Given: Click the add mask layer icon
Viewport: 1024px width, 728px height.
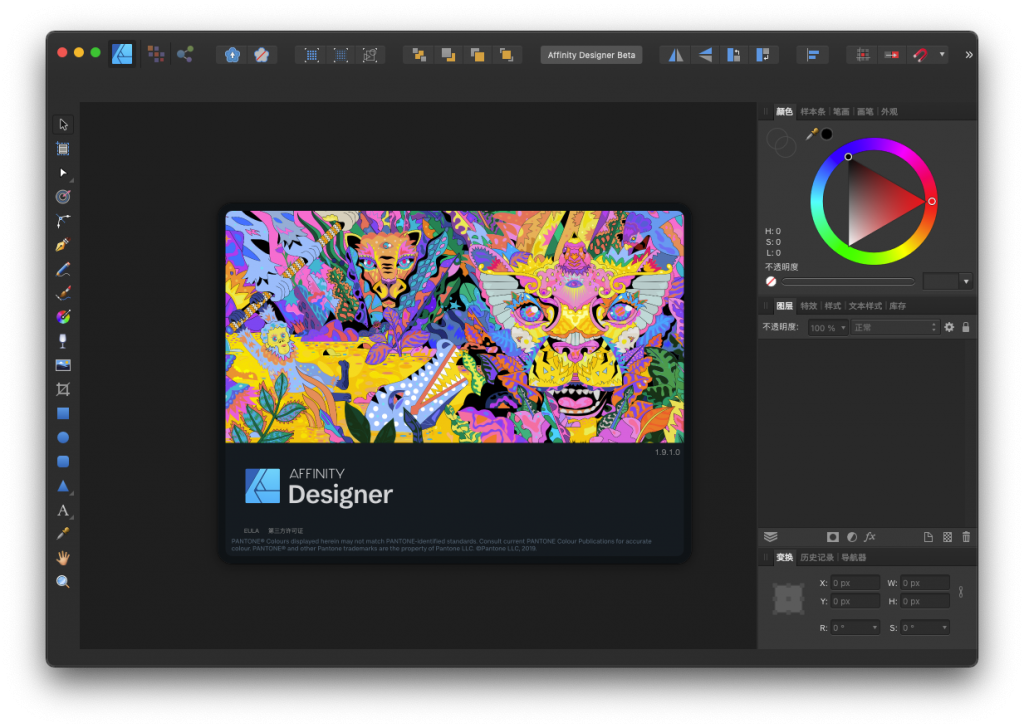Looking at the screenshot, I should (x=833, y=537).
